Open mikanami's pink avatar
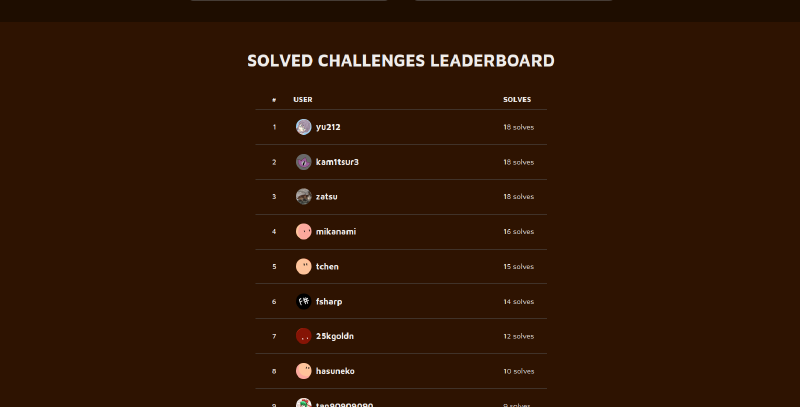 303,232
